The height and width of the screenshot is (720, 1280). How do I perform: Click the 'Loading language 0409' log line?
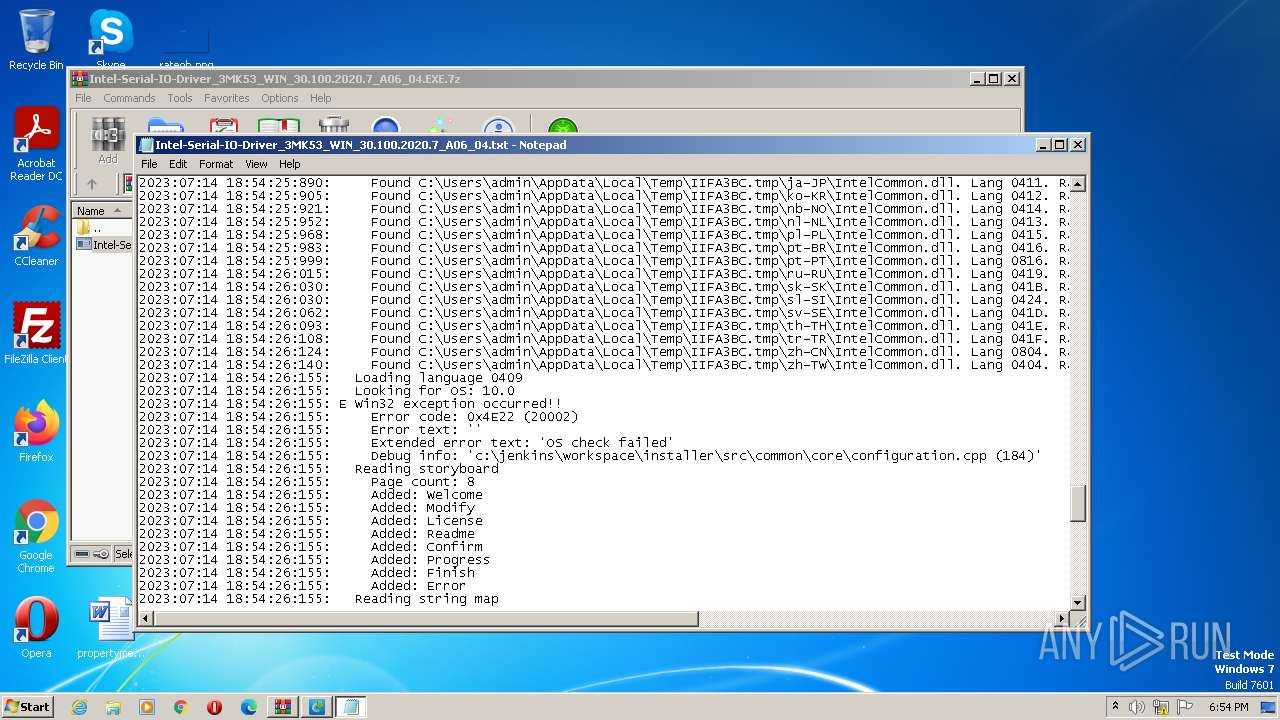click(x=330, y=378)
